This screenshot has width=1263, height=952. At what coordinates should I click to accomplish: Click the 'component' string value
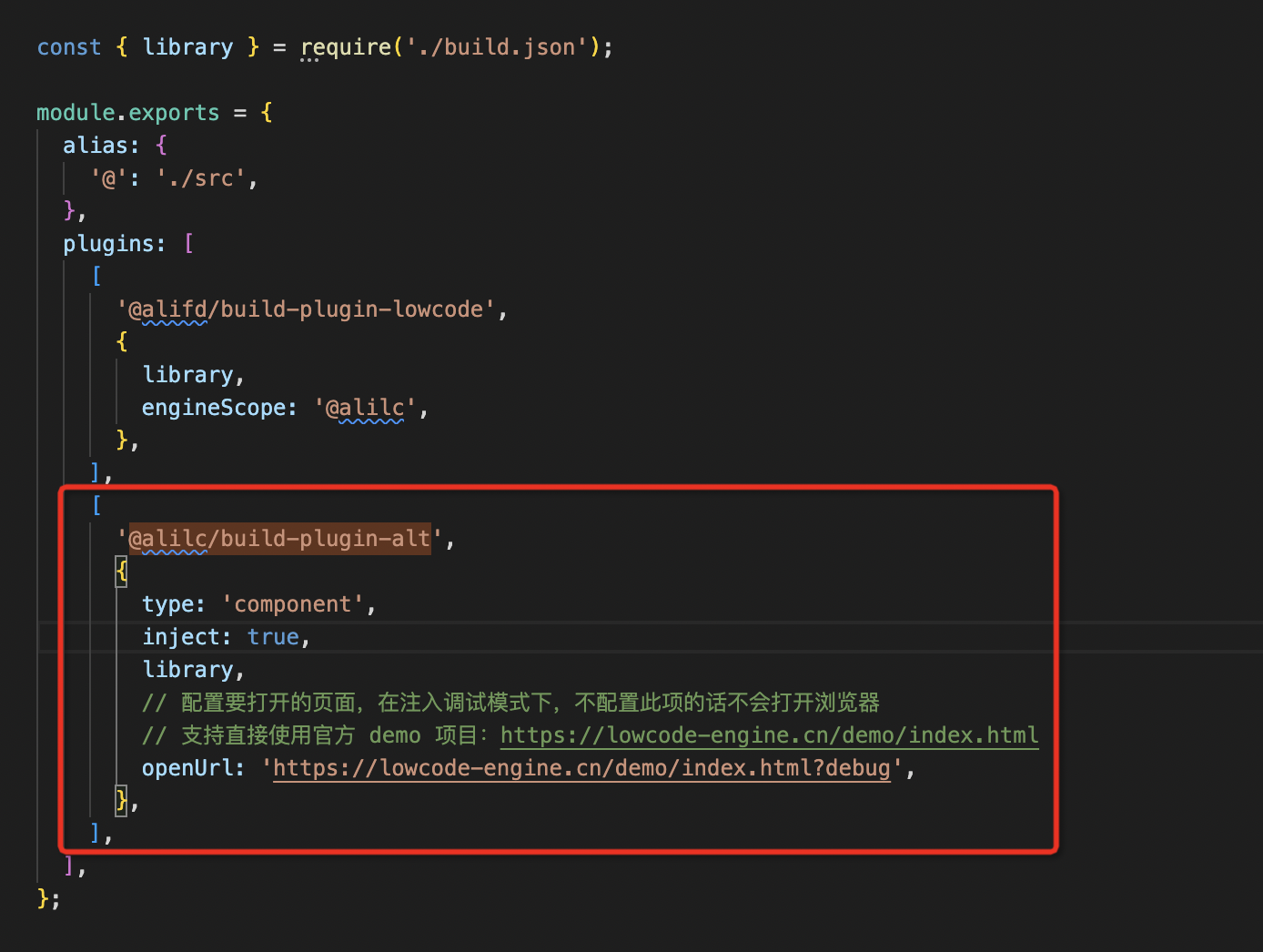pyautogui.click(x=292, y=604)
